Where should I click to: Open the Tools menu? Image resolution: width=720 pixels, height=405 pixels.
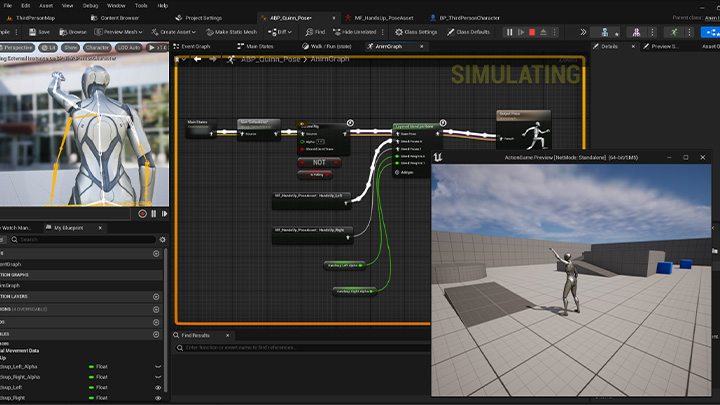pyautogui.click(x=141, y=6)
